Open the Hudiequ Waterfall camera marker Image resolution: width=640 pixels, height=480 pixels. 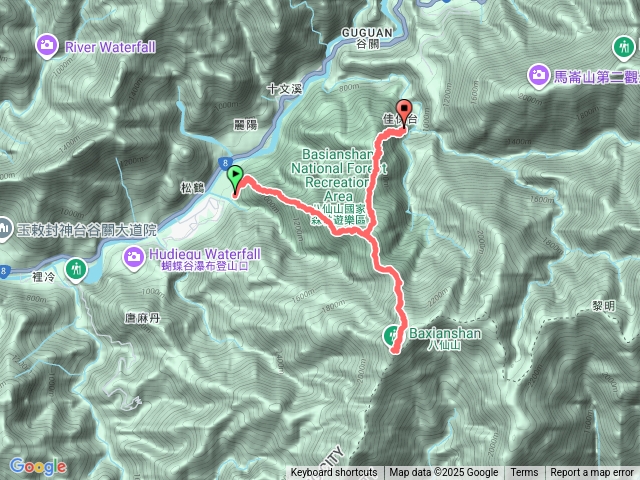tap(134, 258)
